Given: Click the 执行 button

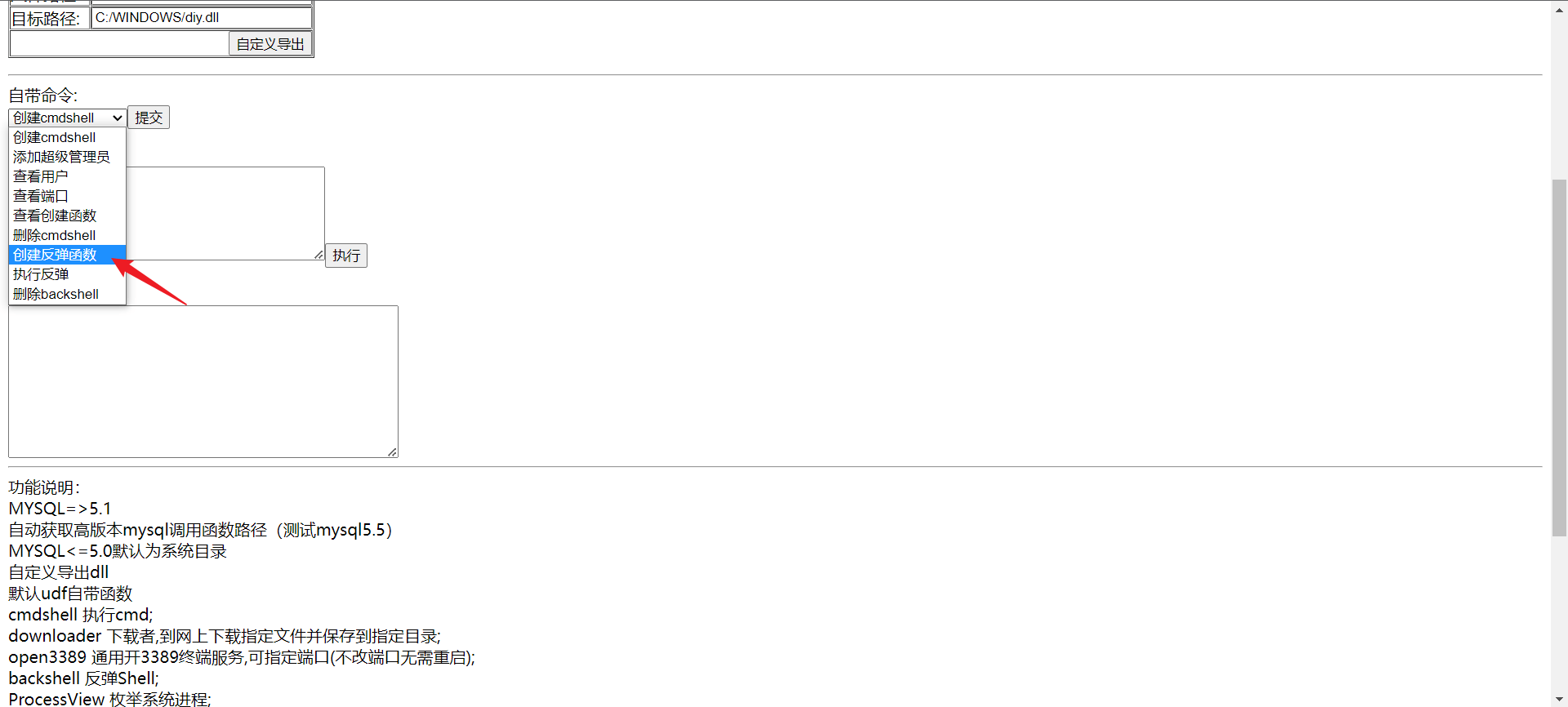Looking at the screenshot, I should coord(346,256).
